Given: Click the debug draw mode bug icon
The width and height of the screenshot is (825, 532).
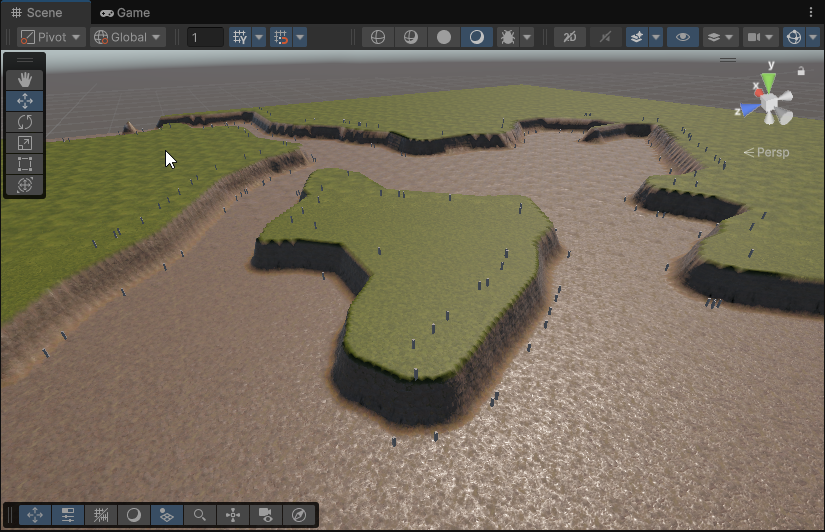Looking at the screenshot, I should [508, 37].
